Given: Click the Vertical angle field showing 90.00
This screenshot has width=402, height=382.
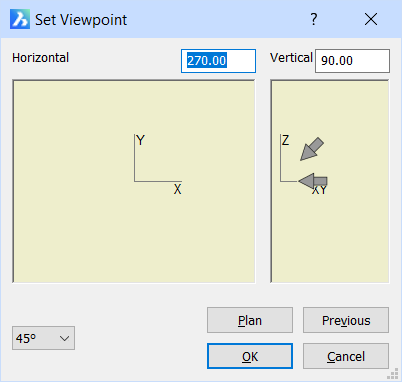Looking at the screenshot, I should tap(352, 61).
